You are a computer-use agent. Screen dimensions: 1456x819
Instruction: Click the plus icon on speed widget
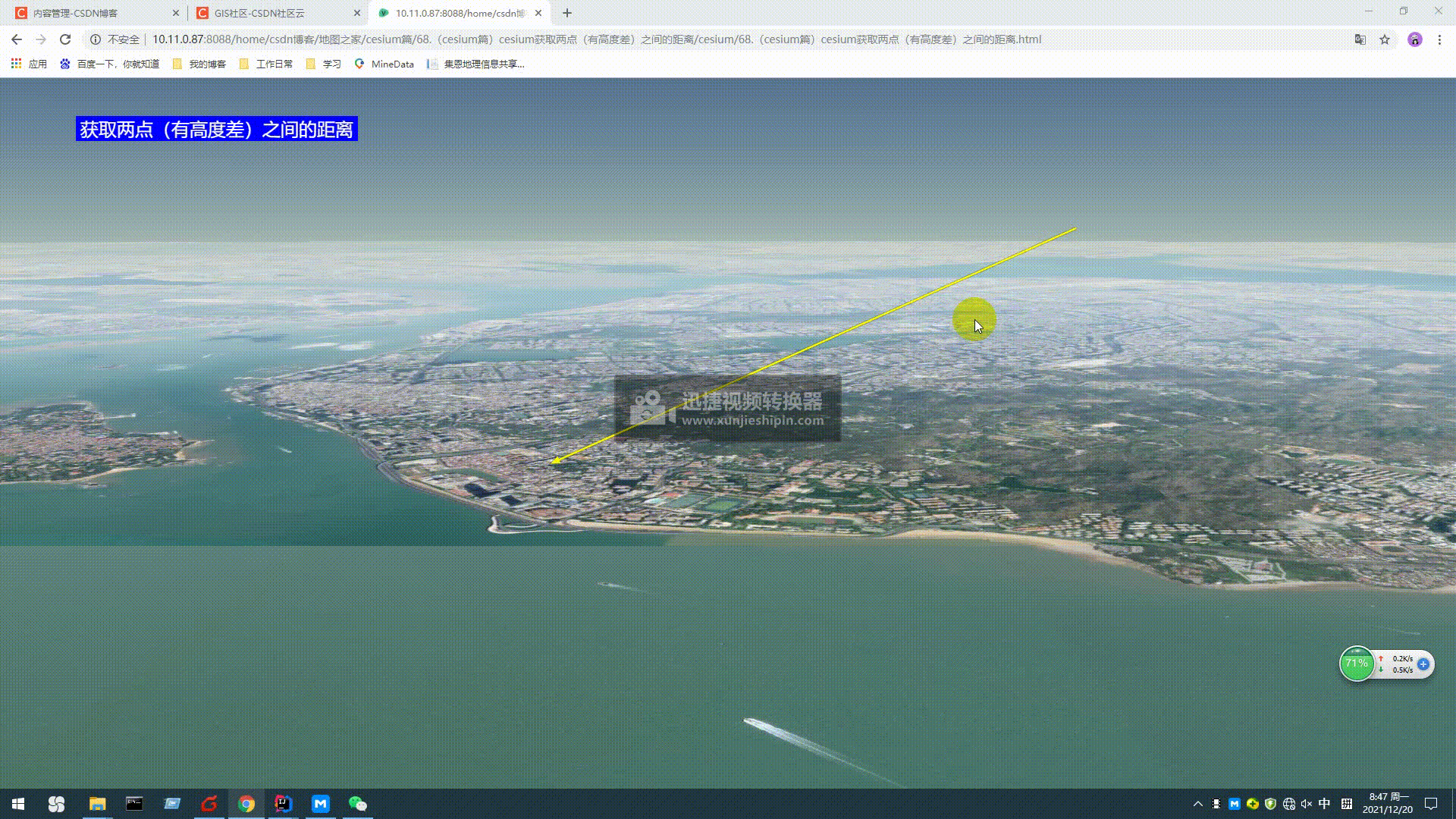(x=1423, y=664)
